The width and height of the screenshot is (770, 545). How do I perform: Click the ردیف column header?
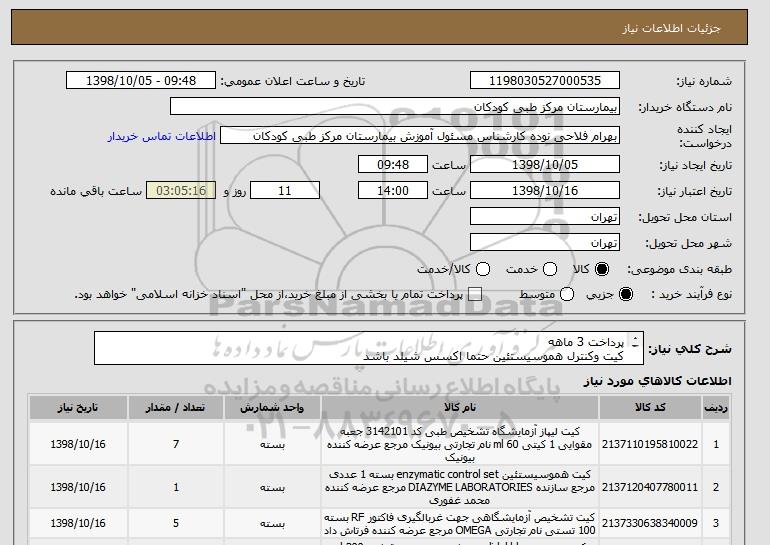point(715,408)
